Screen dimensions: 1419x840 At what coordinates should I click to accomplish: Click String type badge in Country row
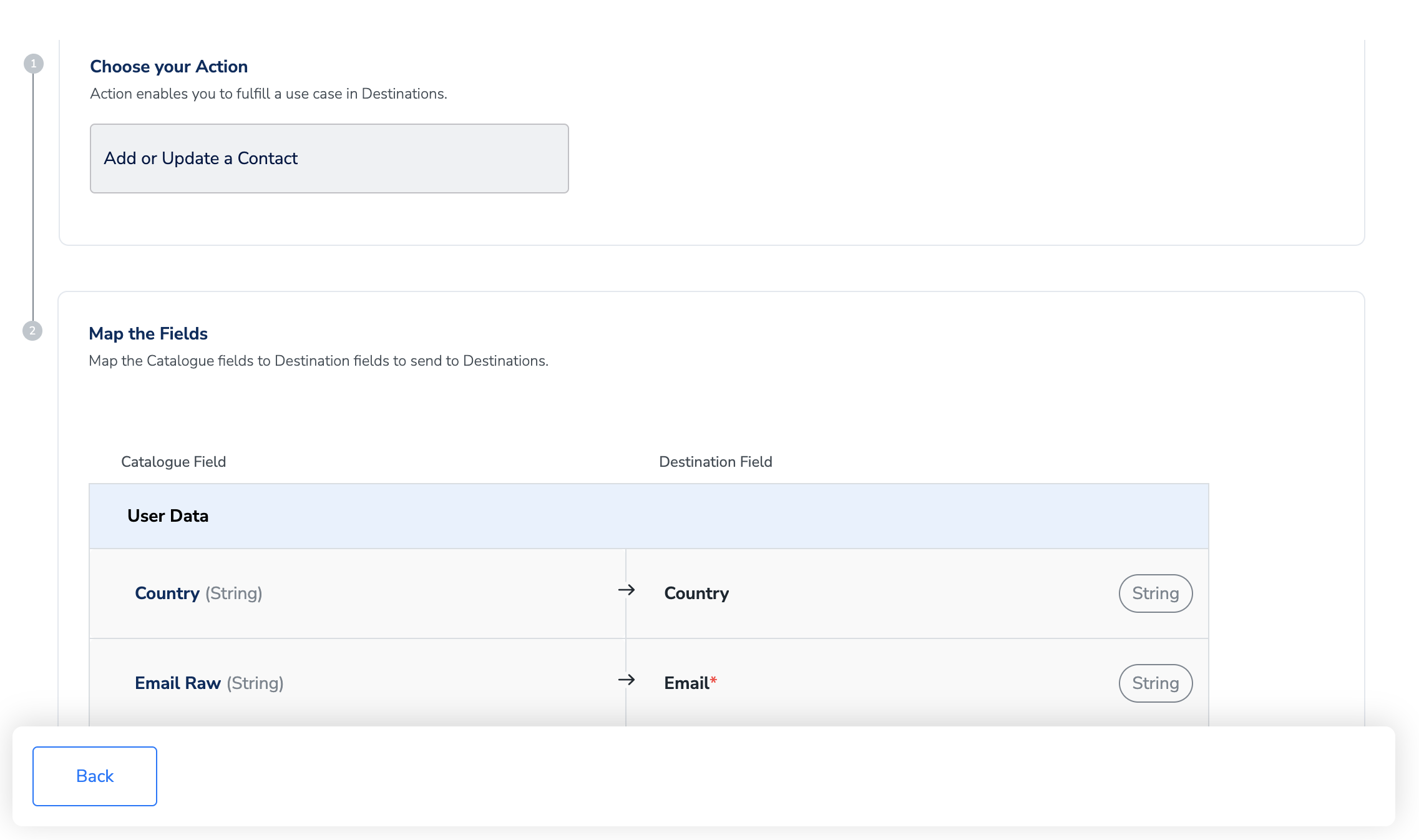(1155, 593)
